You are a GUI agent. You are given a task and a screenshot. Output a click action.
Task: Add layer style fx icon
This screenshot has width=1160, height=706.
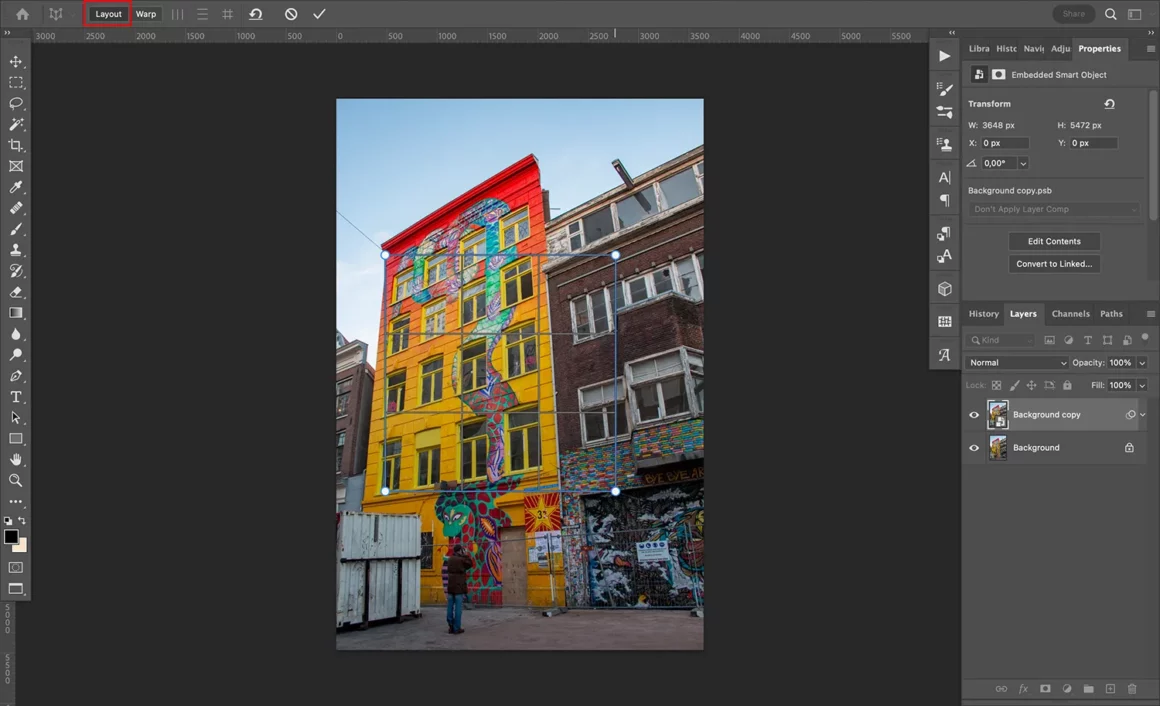[1023, 689]
